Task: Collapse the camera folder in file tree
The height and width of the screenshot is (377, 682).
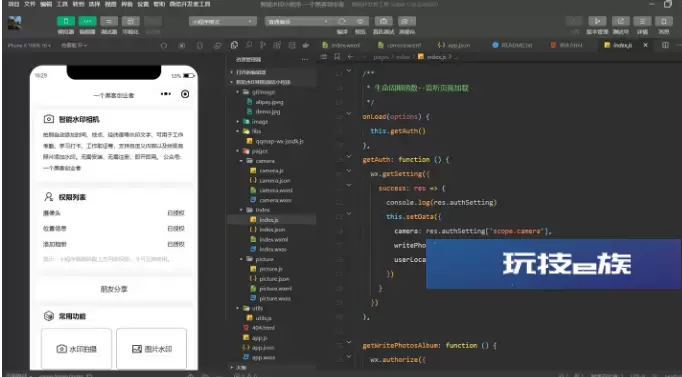Action: click(261, 161)
